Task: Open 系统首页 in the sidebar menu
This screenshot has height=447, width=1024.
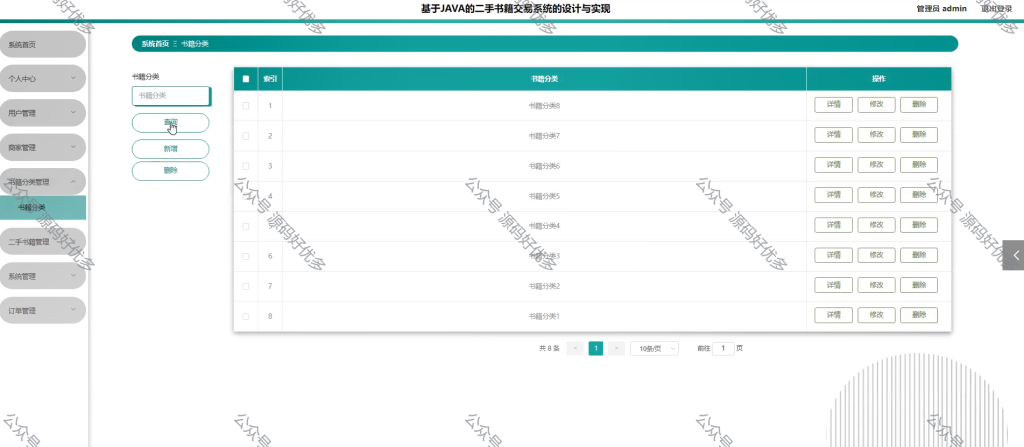Action: [x=42, y=44]
